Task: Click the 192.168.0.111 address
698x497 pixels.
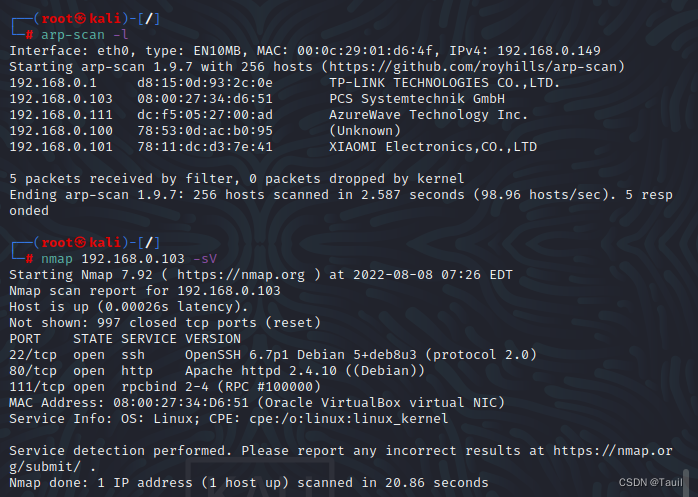Action: (x=55, y=115)
